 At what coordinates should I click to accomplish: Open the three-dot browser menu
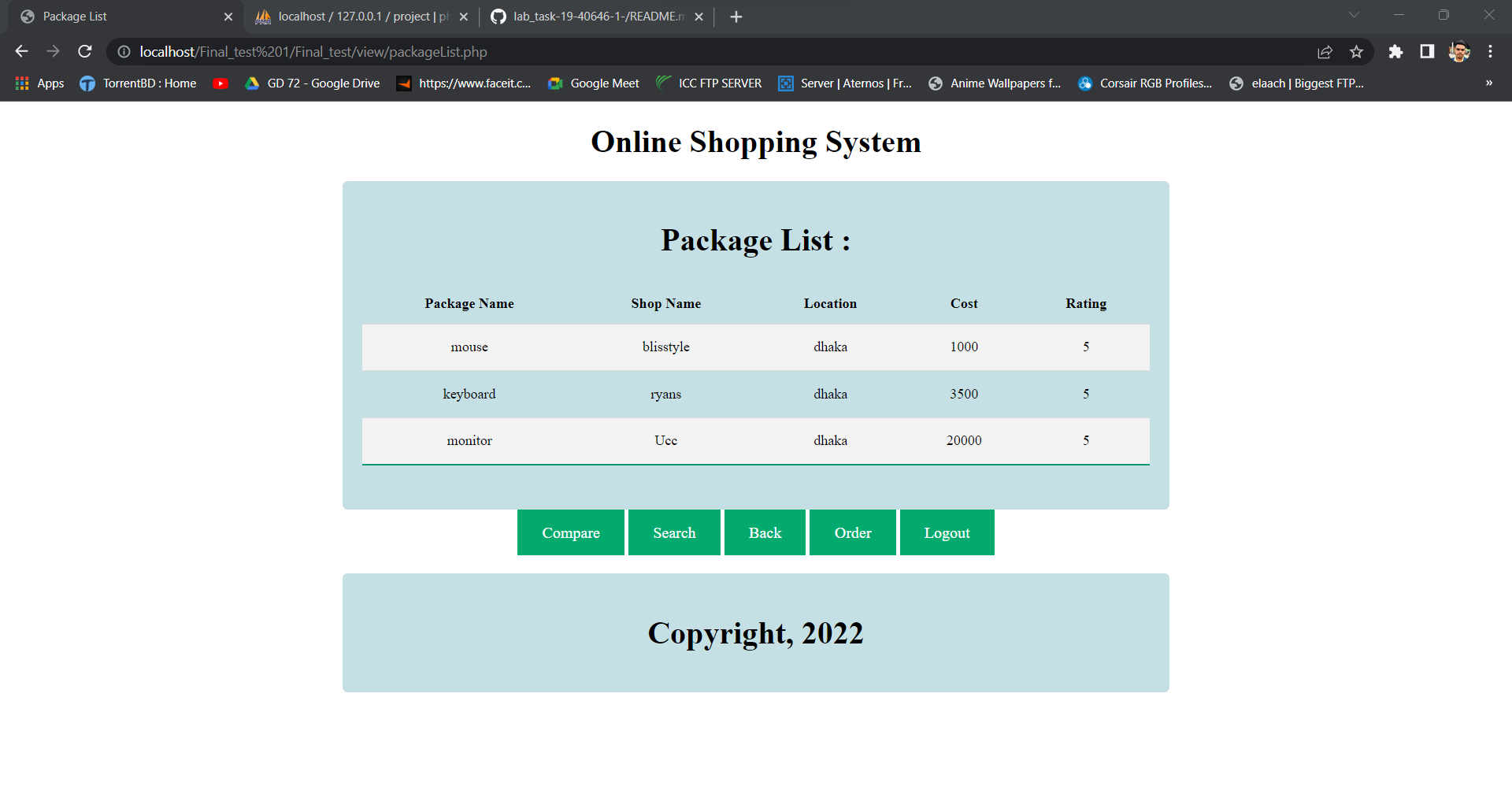1490,51
